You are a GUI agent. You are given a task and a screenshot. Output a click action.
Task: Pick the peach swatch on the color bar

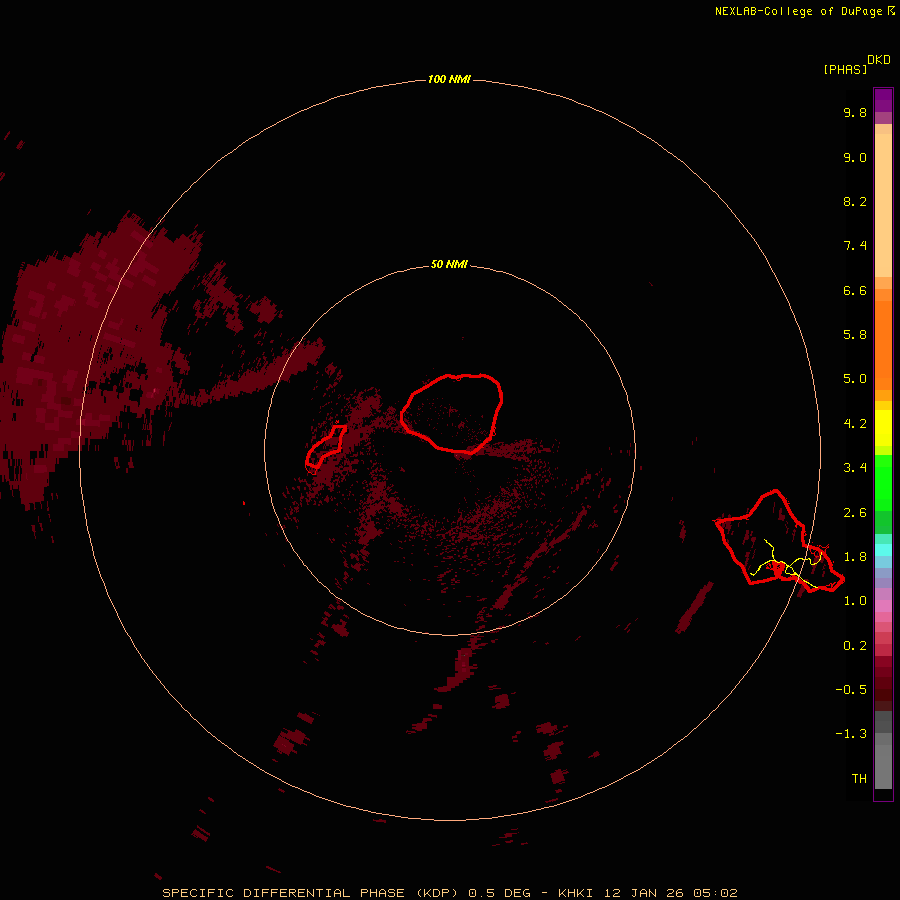coord(883,207)
